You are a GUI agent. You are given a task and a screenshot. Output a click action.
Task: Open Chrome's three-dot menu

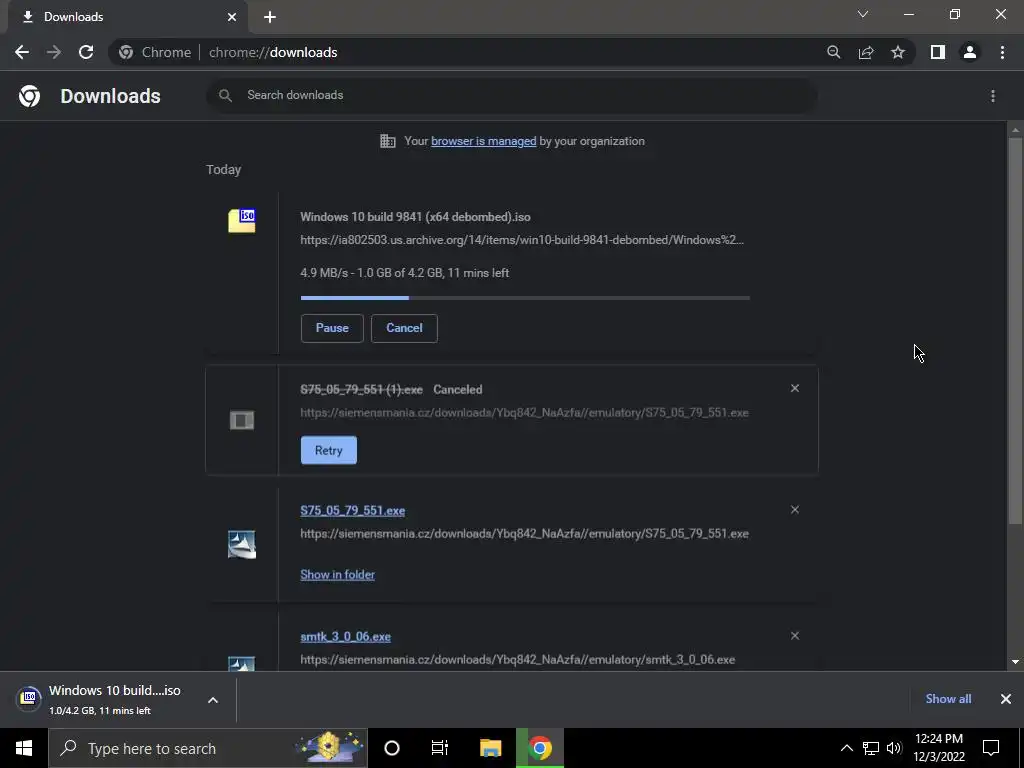1002,52
